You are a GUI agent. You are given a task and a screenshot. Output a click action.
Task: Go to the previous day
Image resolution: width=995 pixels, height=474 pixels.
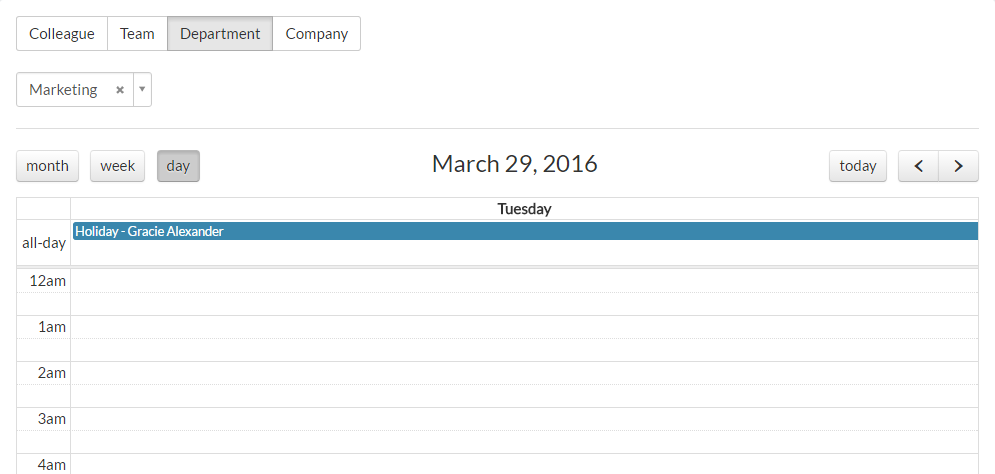(918, 166)
